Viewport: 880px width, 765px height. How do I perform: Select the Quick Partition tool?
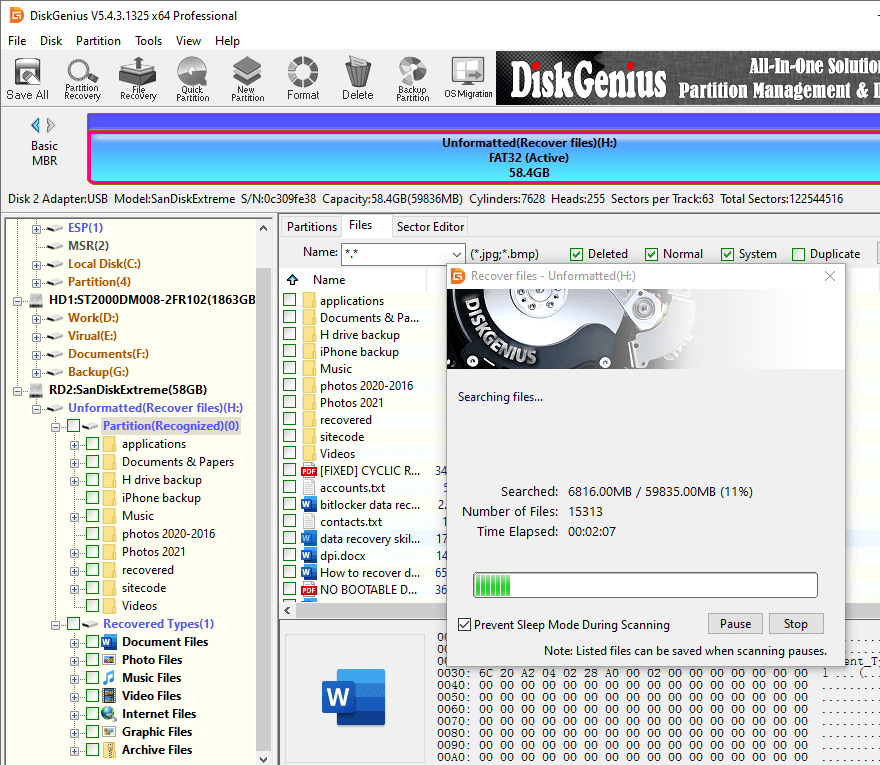(192, 79)
